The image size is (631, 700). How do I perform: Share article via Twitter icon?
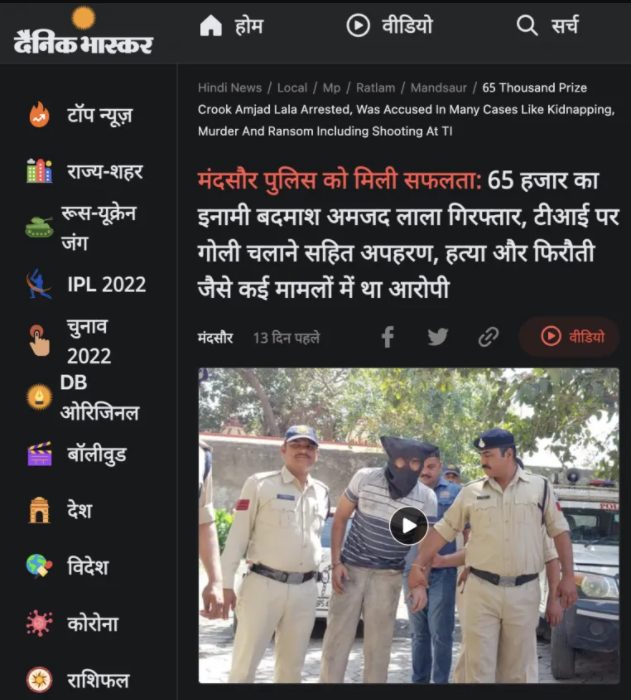pos(438,337)
